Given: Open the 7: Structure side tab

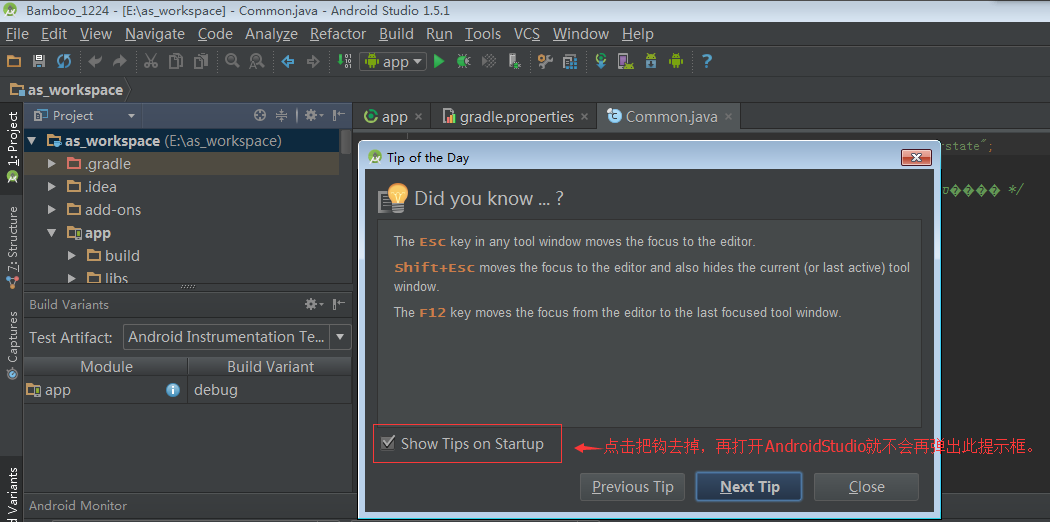Looking at the screenshot, I should (12, 246).
